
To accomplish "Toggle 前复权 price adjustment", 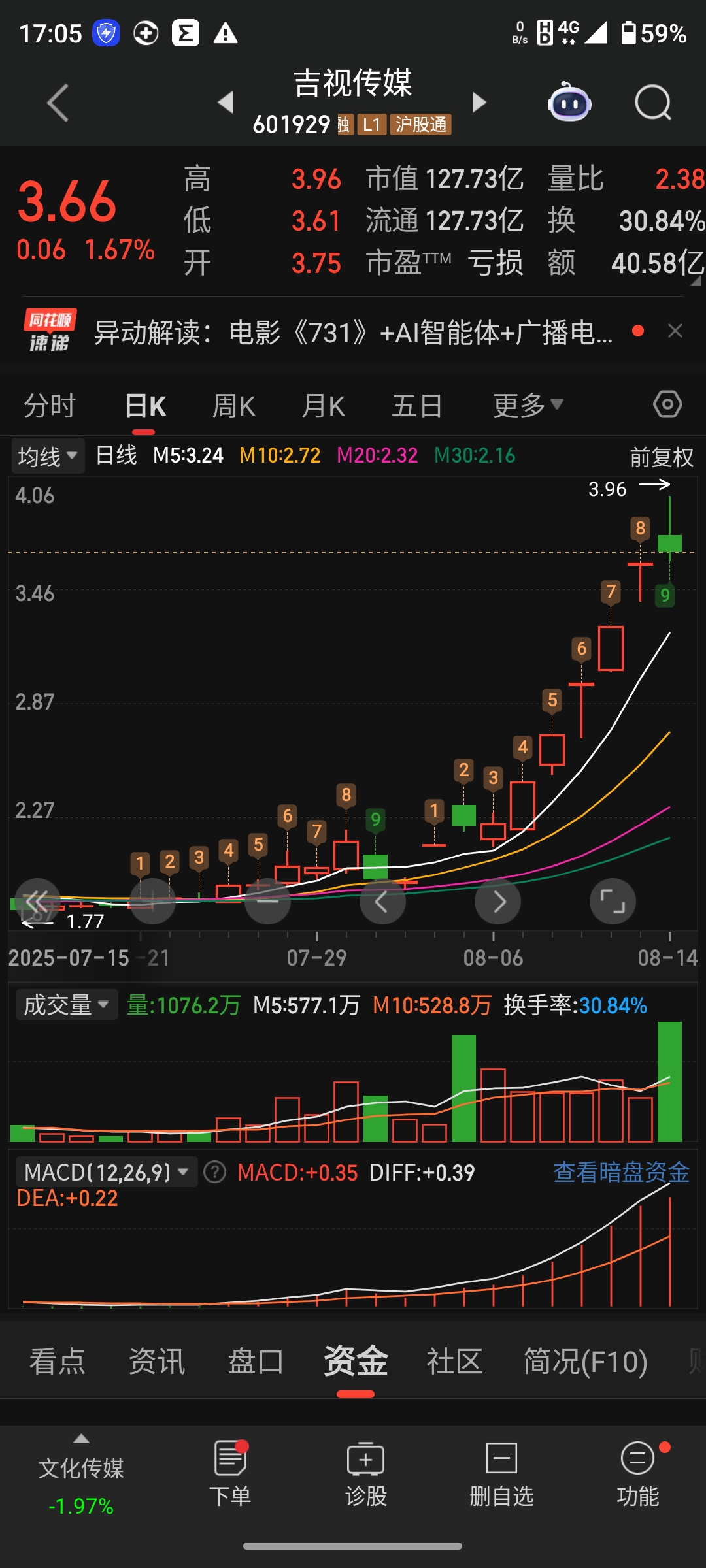I will pos(662,457).
